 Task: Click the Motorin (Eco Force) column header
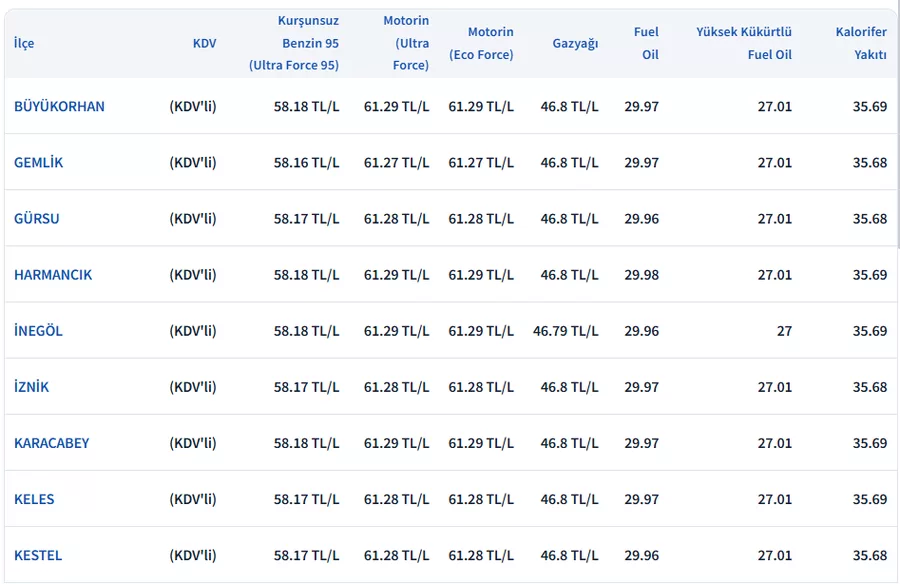coord(481,43)
